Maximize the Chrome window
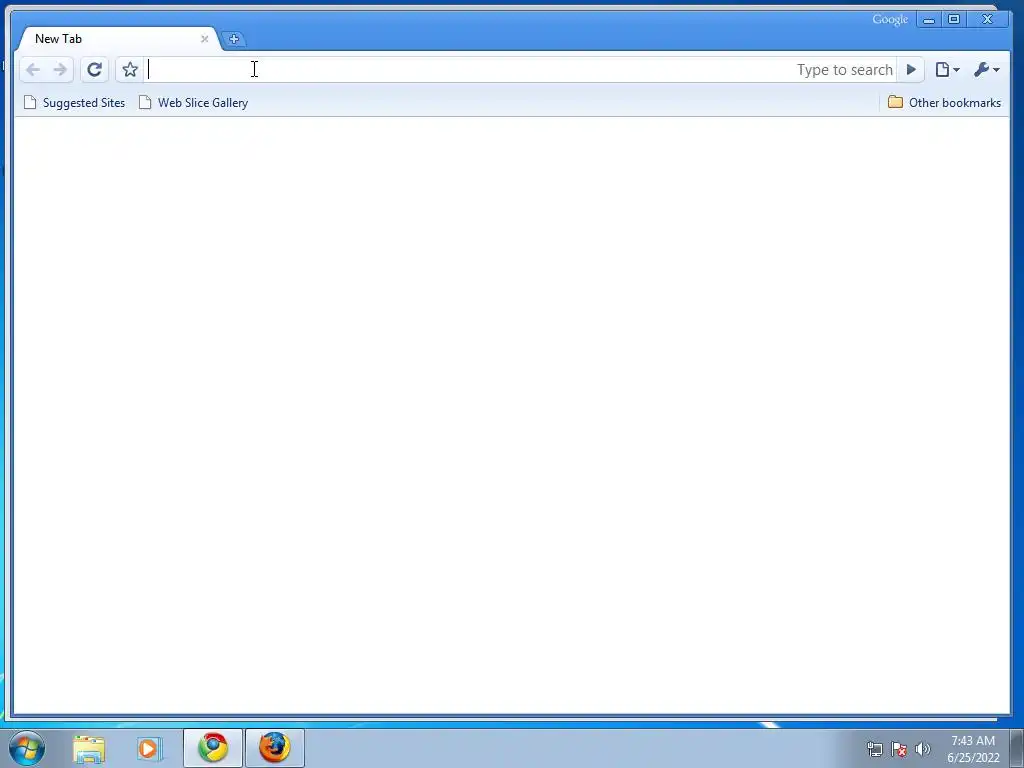This screenshot has height=768, width=1024. point(953,20)
